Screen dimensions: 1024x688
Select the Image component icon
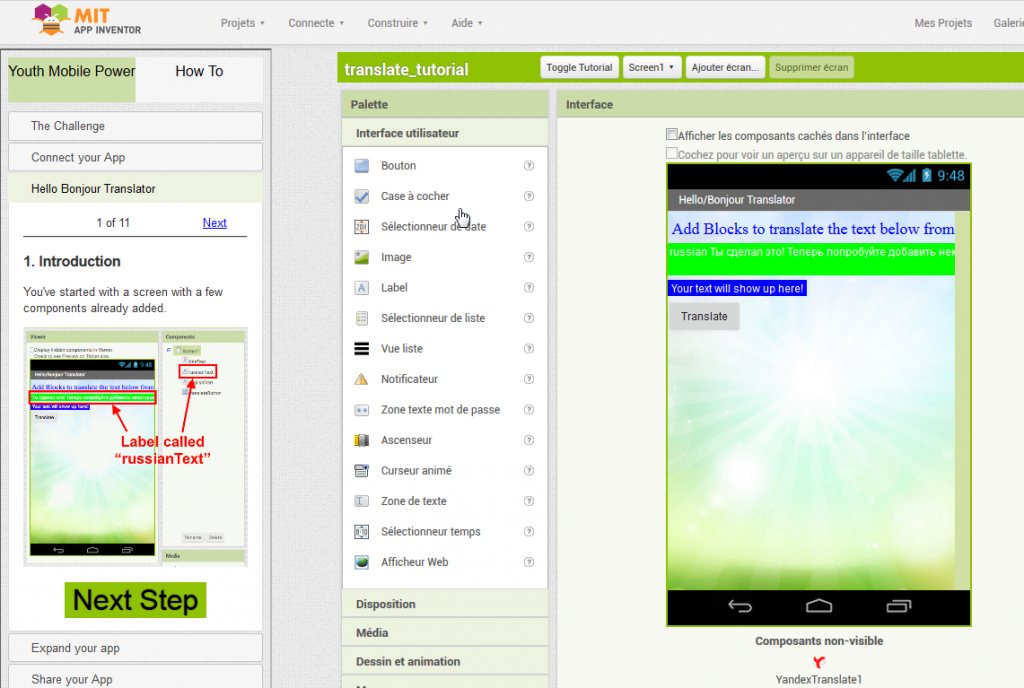coord(362,257)
